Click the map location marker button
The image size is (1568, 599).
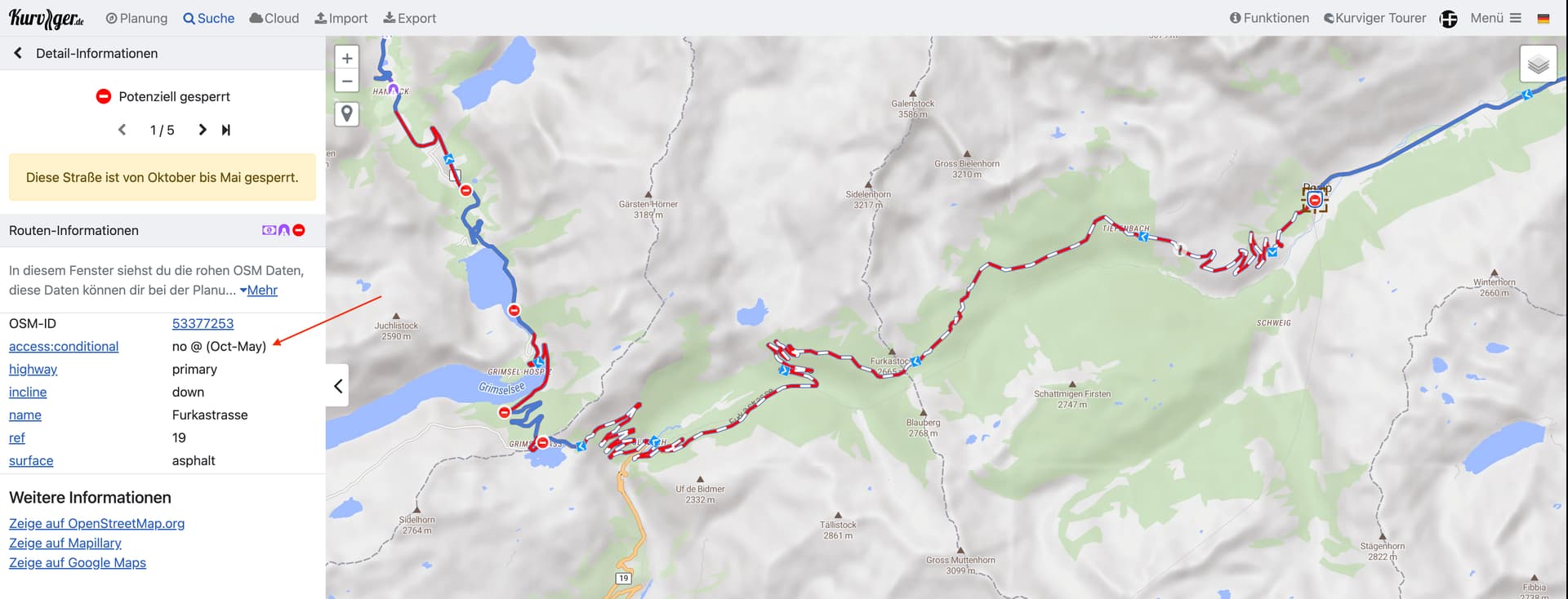tap(347, 113)
